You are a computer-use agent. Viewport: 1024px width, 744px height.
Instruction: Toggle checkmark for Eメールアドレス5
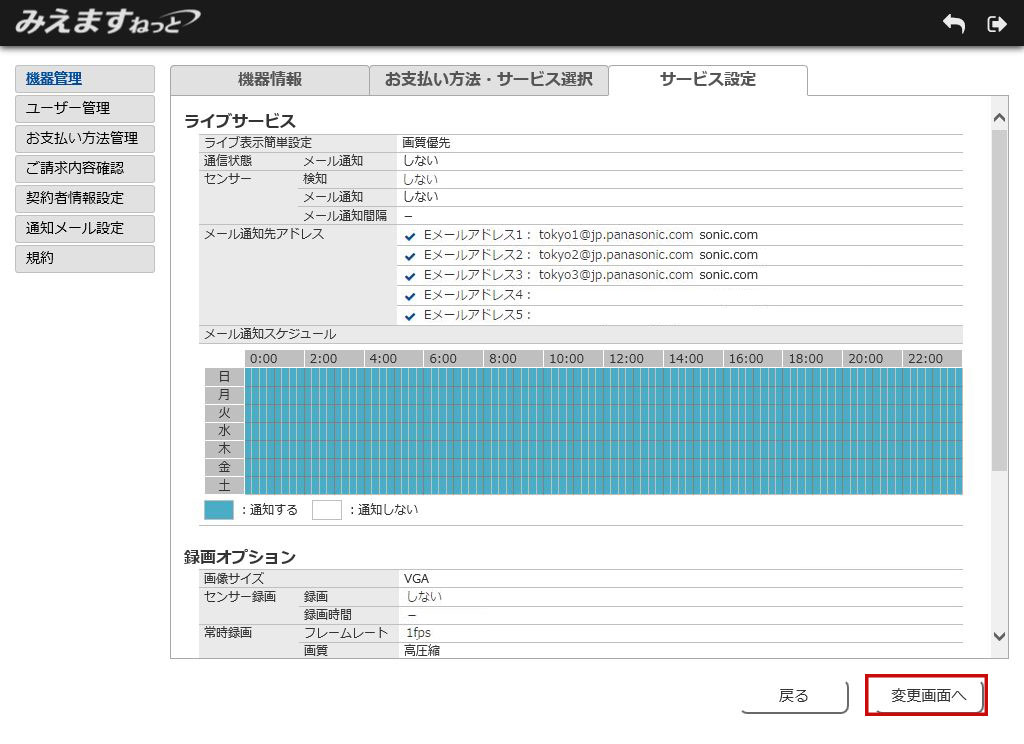(410, 316)
